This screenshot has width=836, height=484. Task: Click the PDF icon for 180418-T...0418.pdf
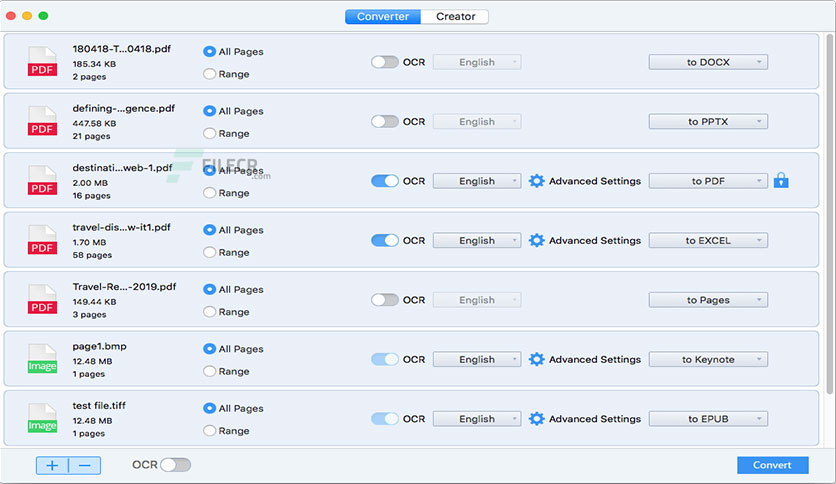tap(43, 62)
